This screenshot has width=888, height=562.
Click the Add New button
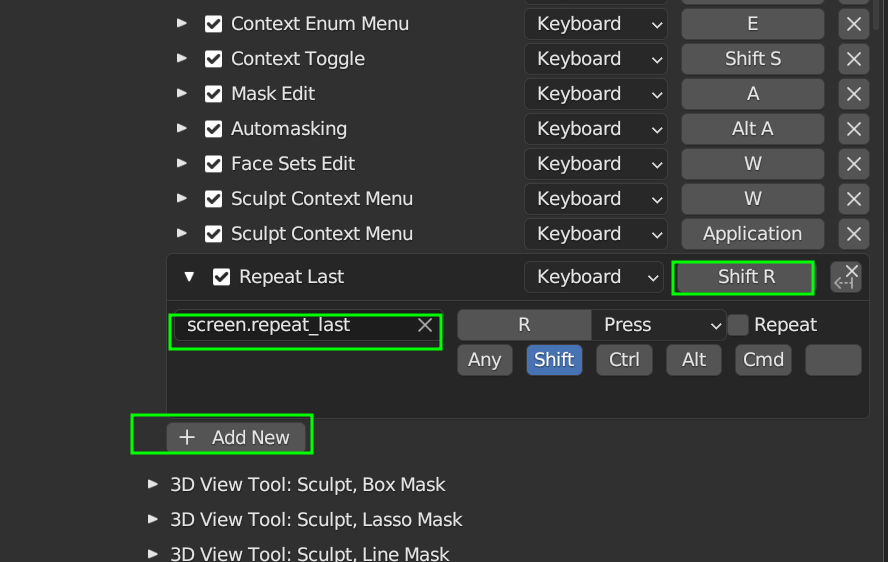pyautogui.click(x=236, y=437)
